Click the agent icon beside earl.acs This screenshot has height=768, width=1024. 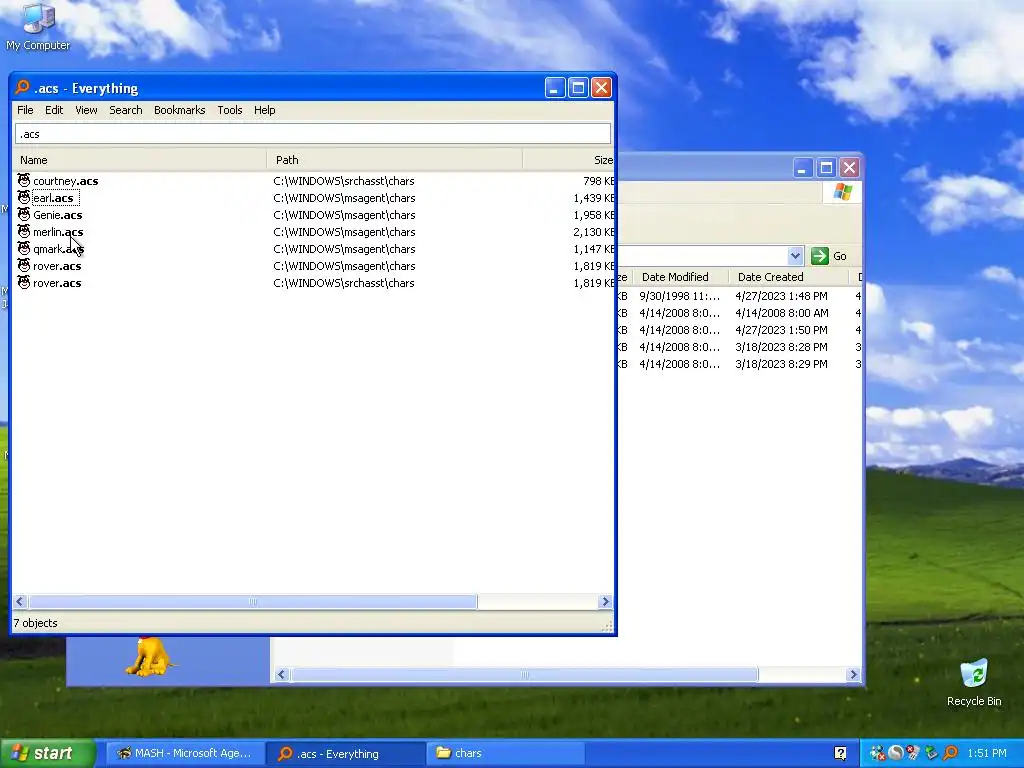(24, 197)
